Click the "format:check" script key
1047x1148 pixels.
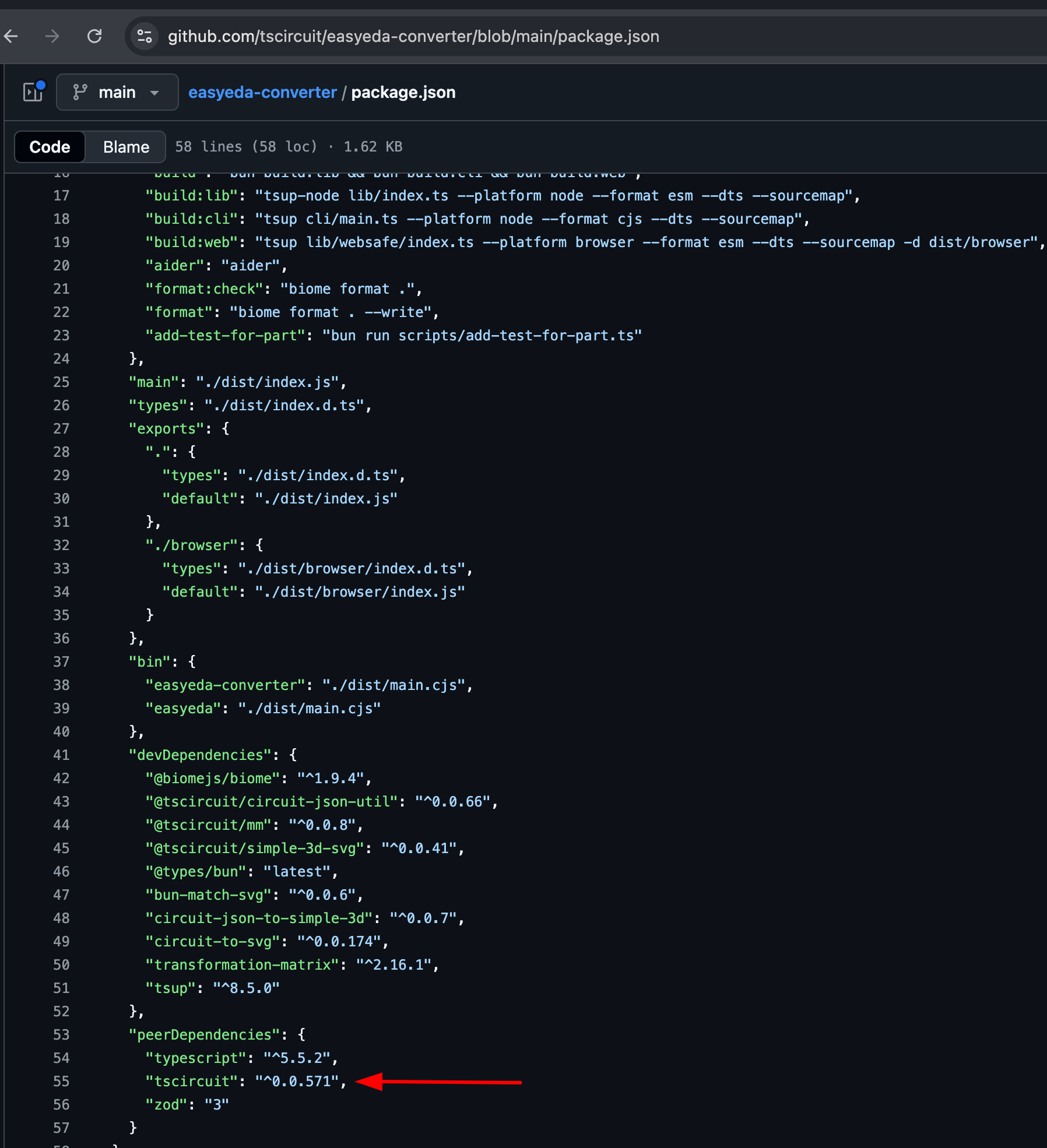tap(204, 289)
